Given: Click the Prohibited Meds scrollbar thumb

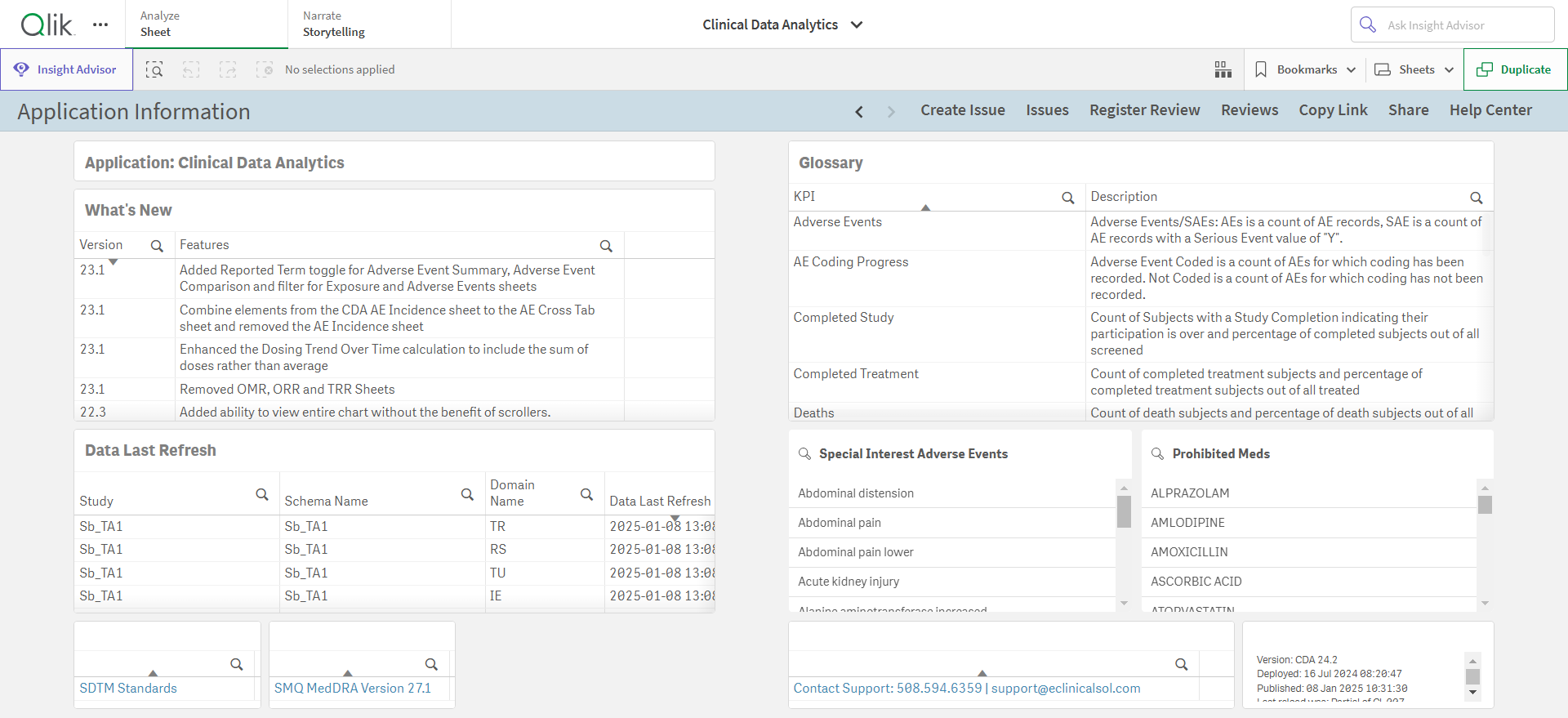Looking at the screenshot, I should point(1485,505).
